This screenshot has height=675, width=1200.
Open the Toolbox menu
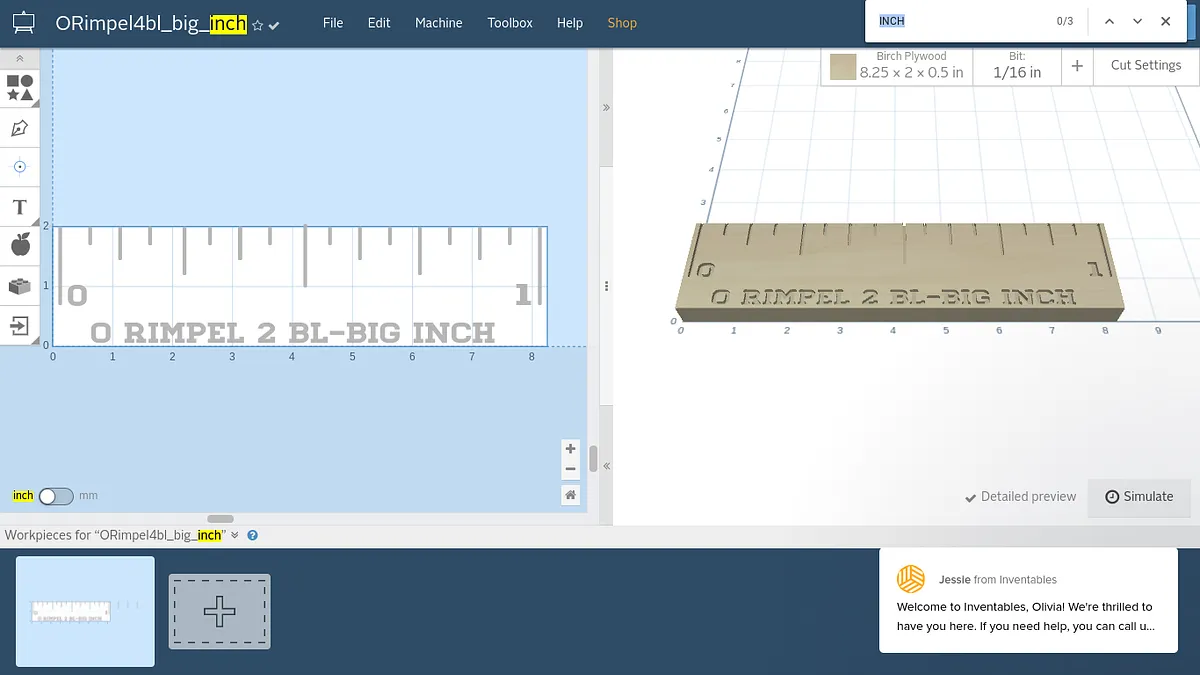(x=510, y=23)
